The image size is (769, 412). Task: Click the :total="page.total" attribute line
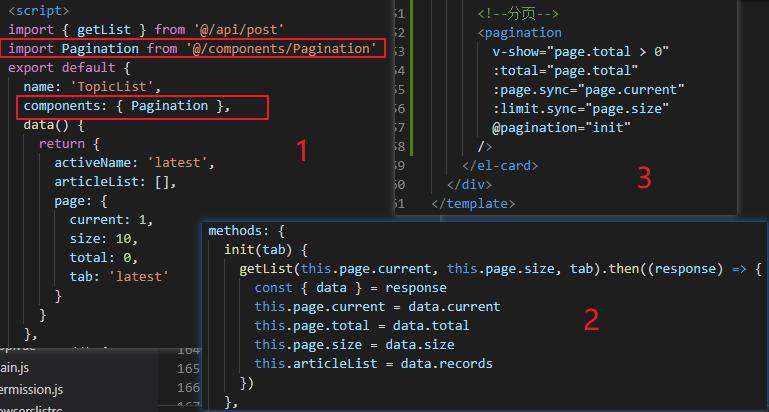(565, 71)
